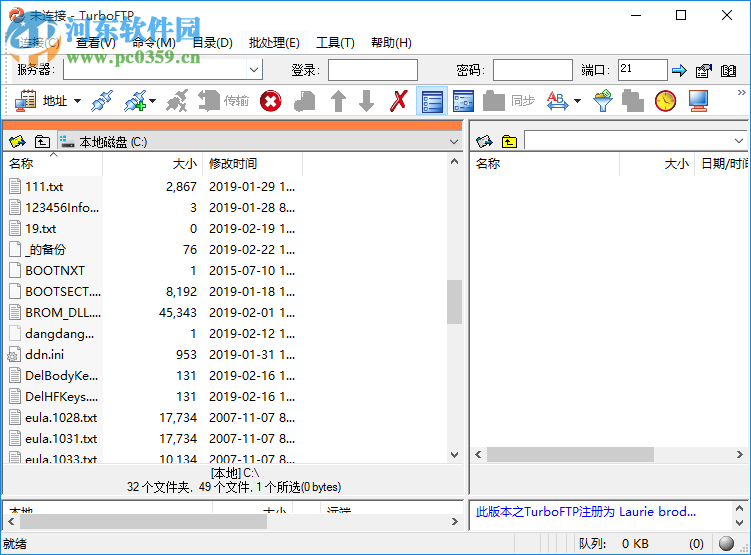Click the remote pane parent directory icon
Screen dimensions: 751x555
pyautogui.click(x=509, y=142)
